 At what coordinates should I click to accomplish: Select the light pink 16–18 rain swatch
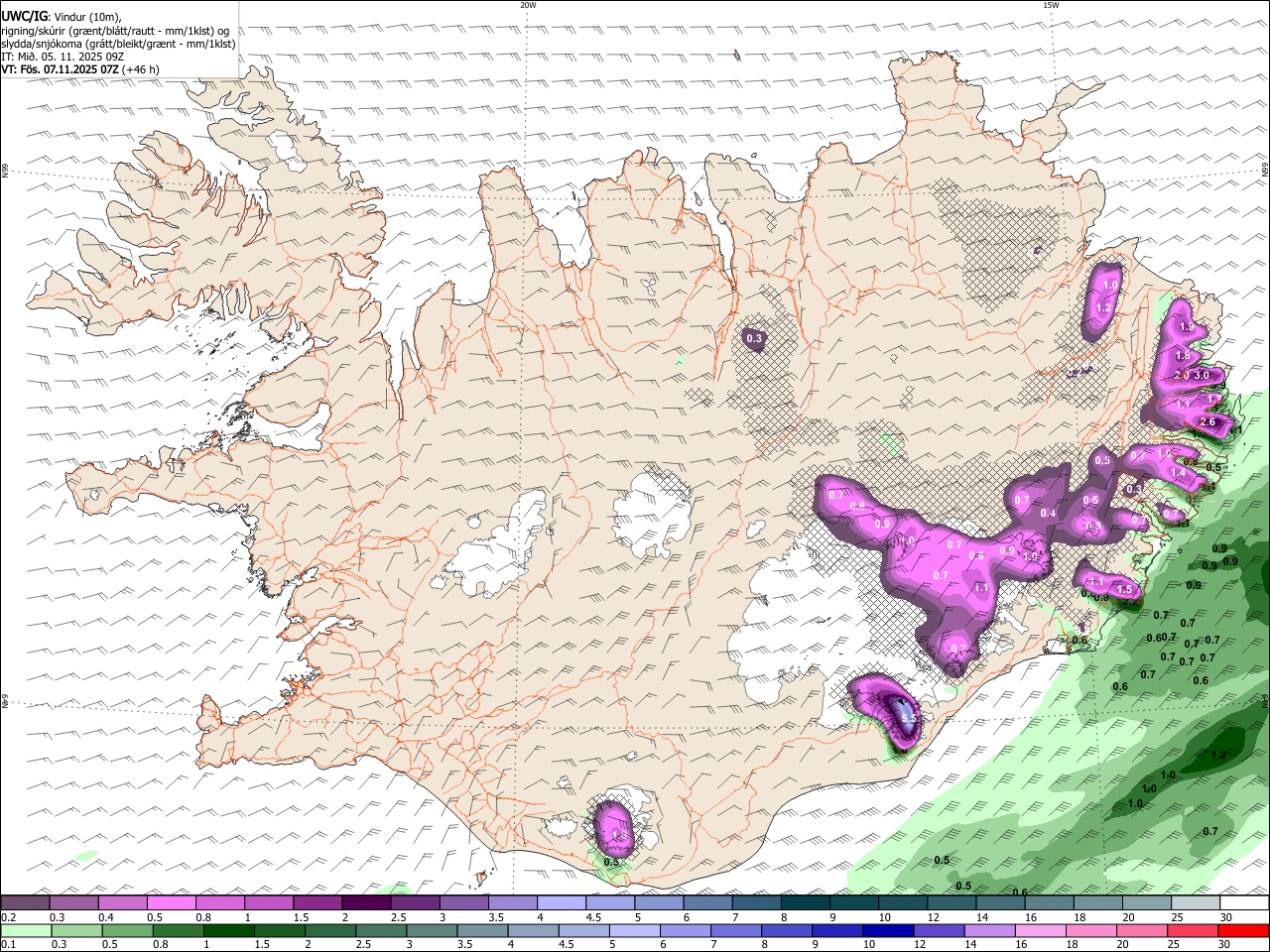pos(1039,930)
